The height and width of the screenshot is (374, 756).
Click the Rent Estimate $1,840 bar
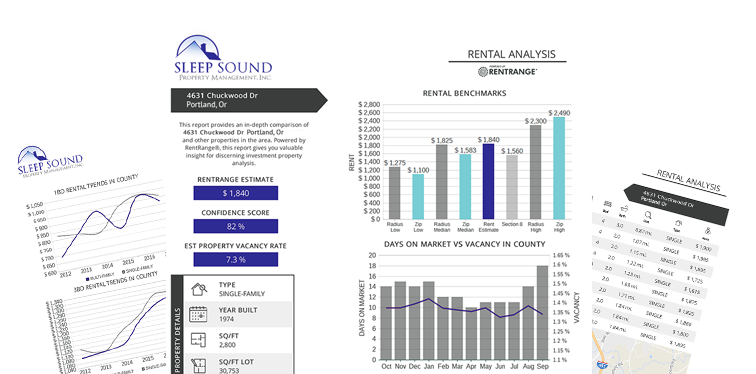point(488,181)
